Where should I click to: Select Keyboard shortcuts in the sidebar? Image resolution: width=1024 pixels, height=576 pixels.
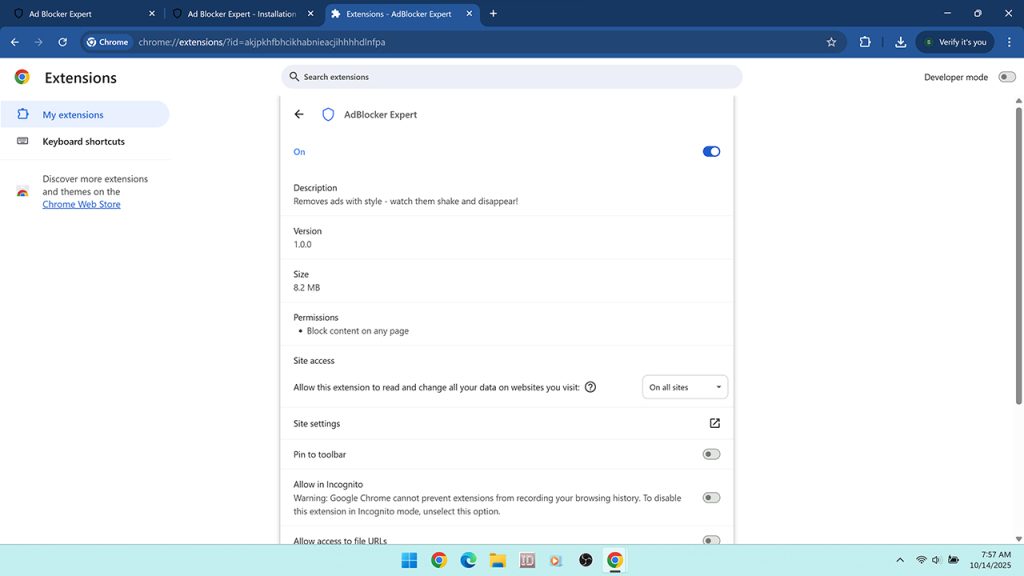(83, 142)
